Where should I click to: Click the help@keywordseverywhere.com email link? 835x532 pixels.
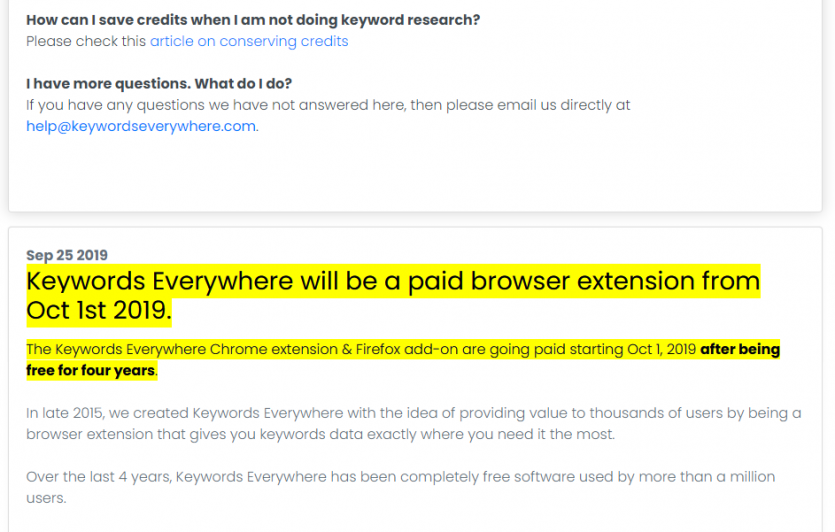click(141, 126)
